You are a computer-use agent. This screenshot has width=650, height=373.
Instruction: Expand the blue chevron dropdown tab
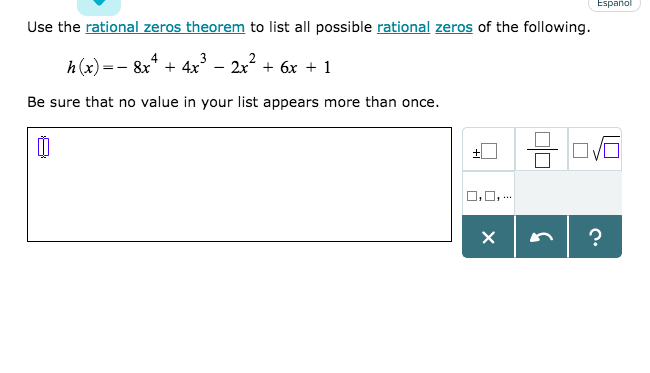click(99, 6)
